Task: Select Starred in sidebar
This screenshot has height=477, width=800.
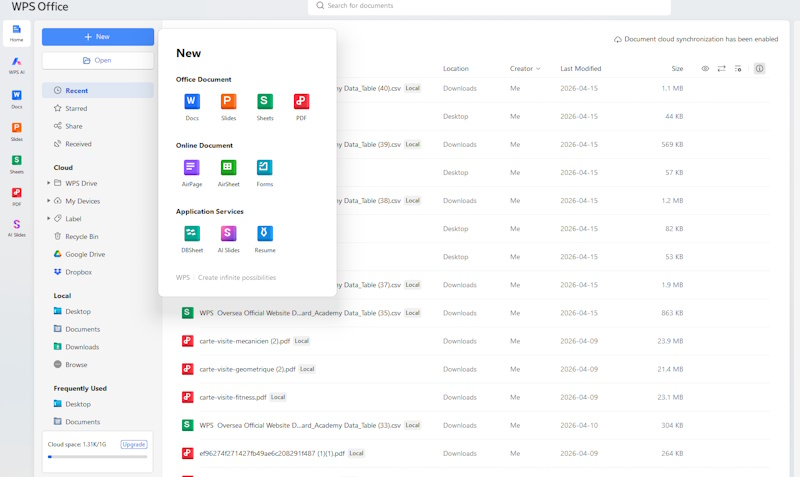Action: 97,108
